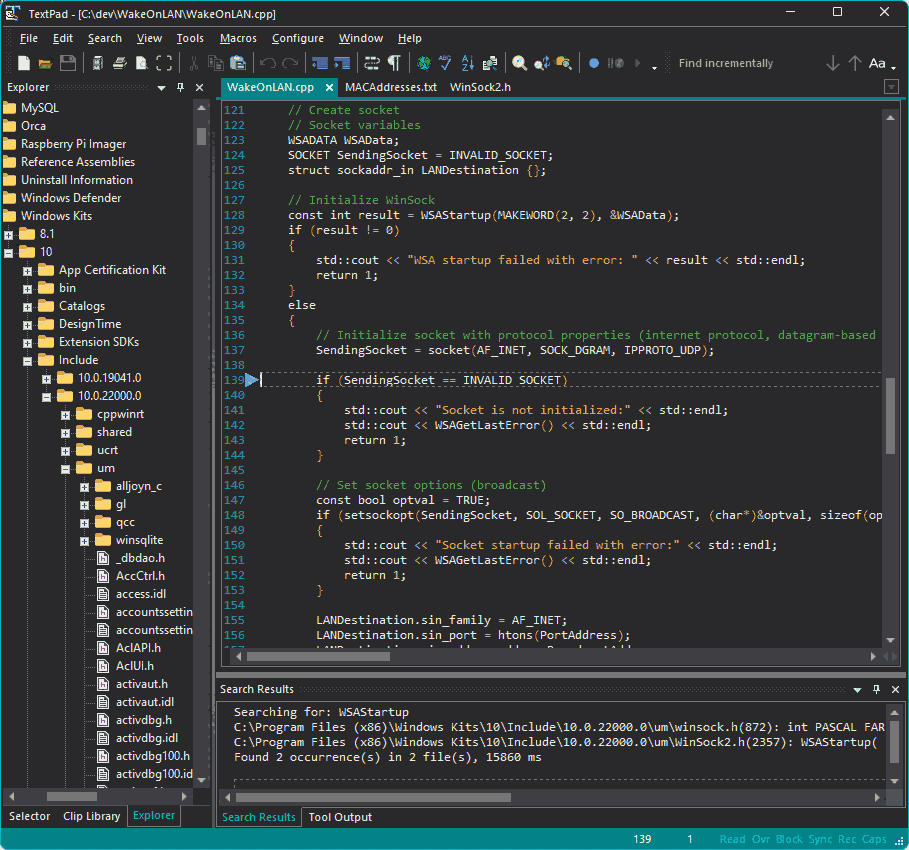
Task: Toggle Block selection mode in status bar
Action: (x=788, y=839)
